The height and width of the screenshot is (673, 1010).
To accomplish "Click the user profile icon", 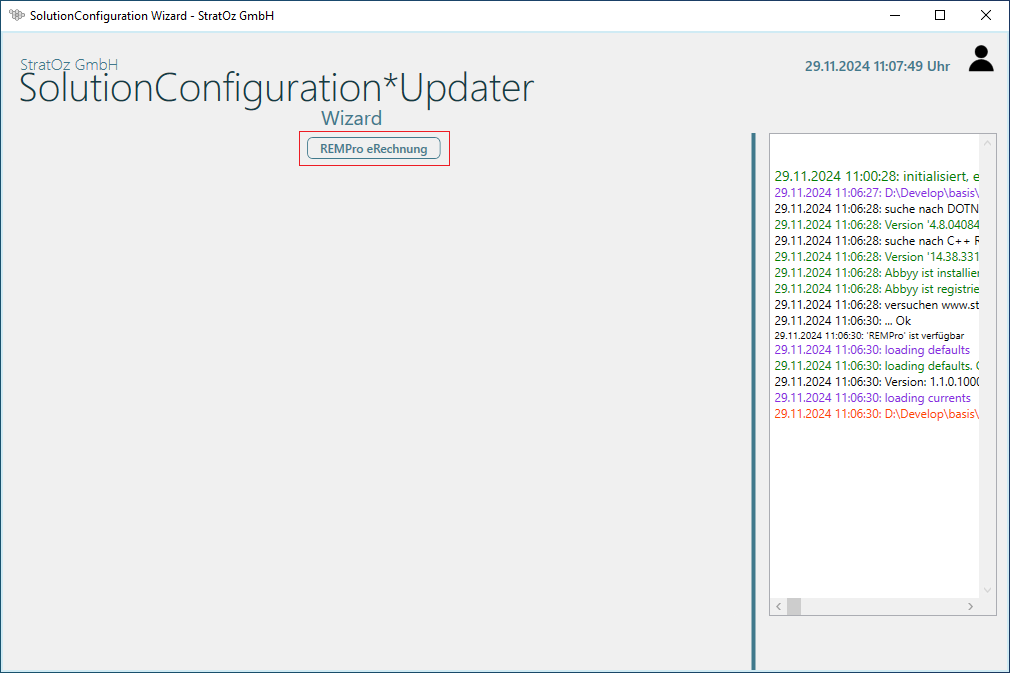I will [981, 59].
